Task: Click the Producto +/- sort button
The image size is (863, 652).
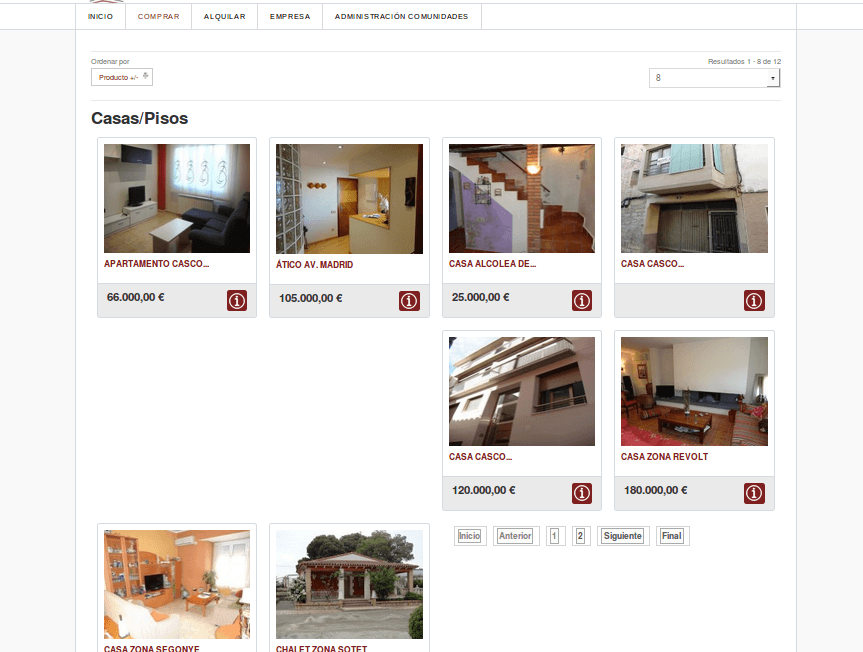Action: [122, 77]
